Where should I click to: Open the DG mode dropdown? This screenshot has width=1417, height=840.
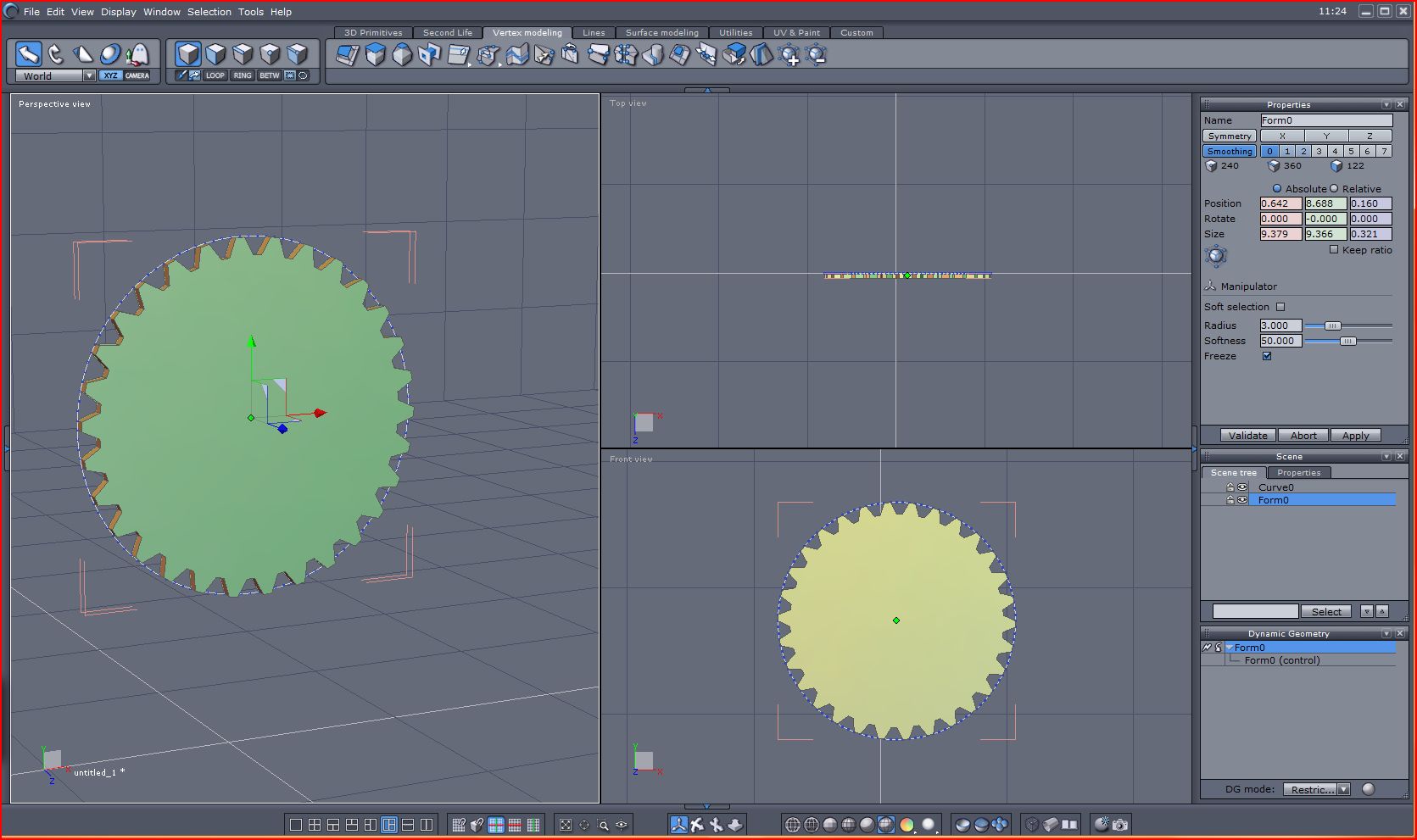coord(1343,789)
